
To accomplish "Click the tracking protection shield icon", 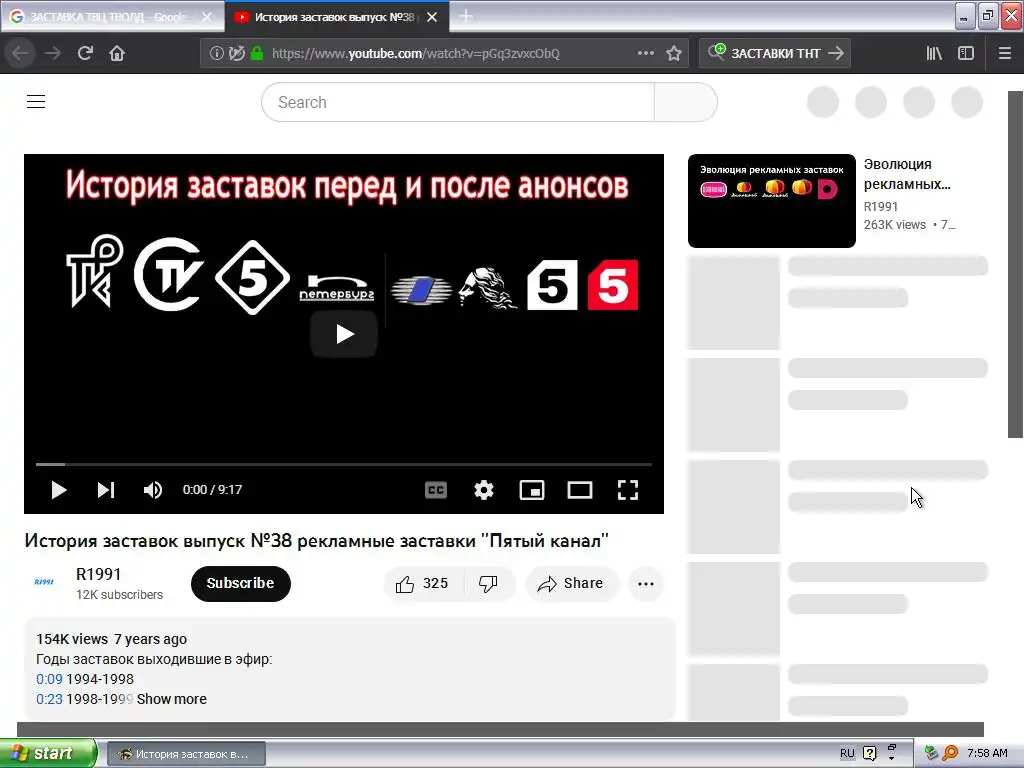I will (x=237, y=54).
